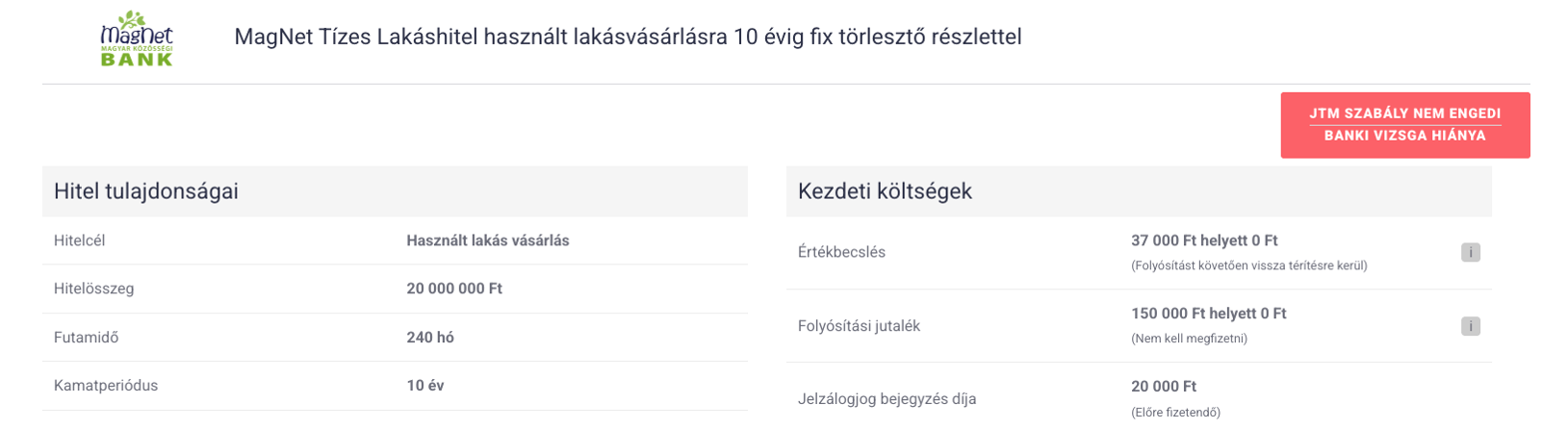Click the MagNet Tízes Lakáshitel title

click(x=628, y=37)
